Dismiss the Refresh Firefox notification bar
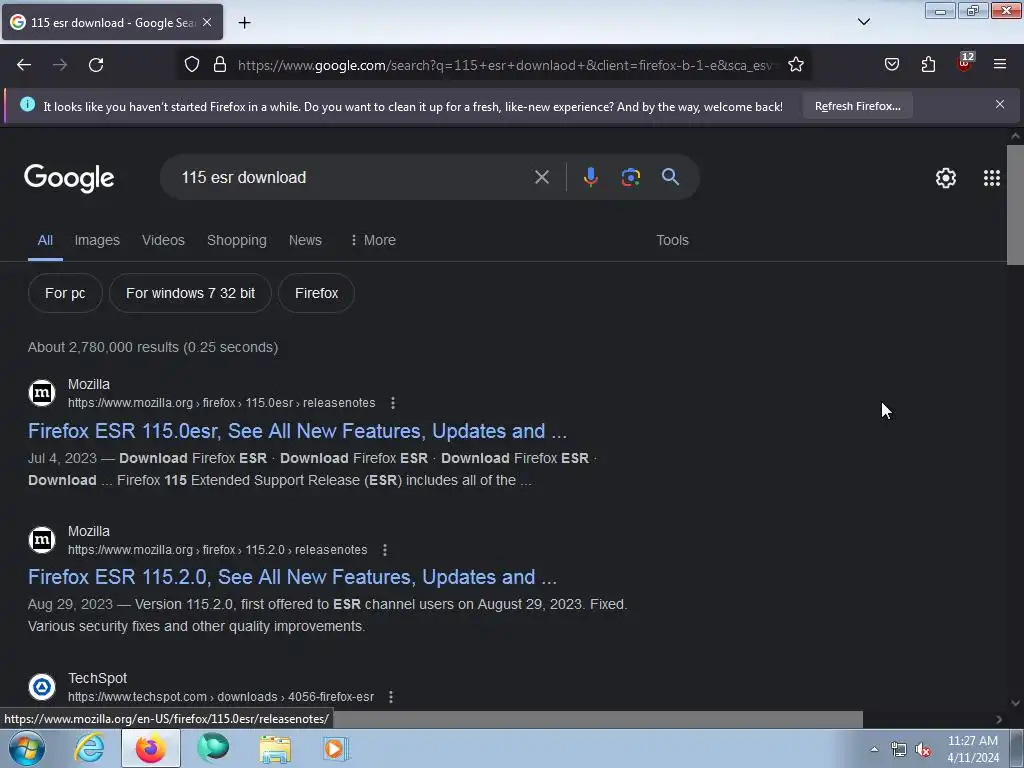 coord(1000,104)
